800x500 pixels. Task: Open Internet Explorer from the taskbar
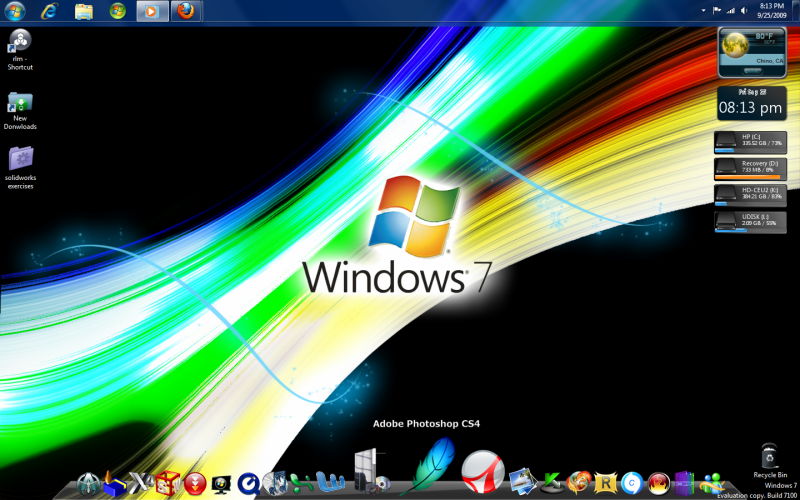pyautogui.click(x=49, y=11)
